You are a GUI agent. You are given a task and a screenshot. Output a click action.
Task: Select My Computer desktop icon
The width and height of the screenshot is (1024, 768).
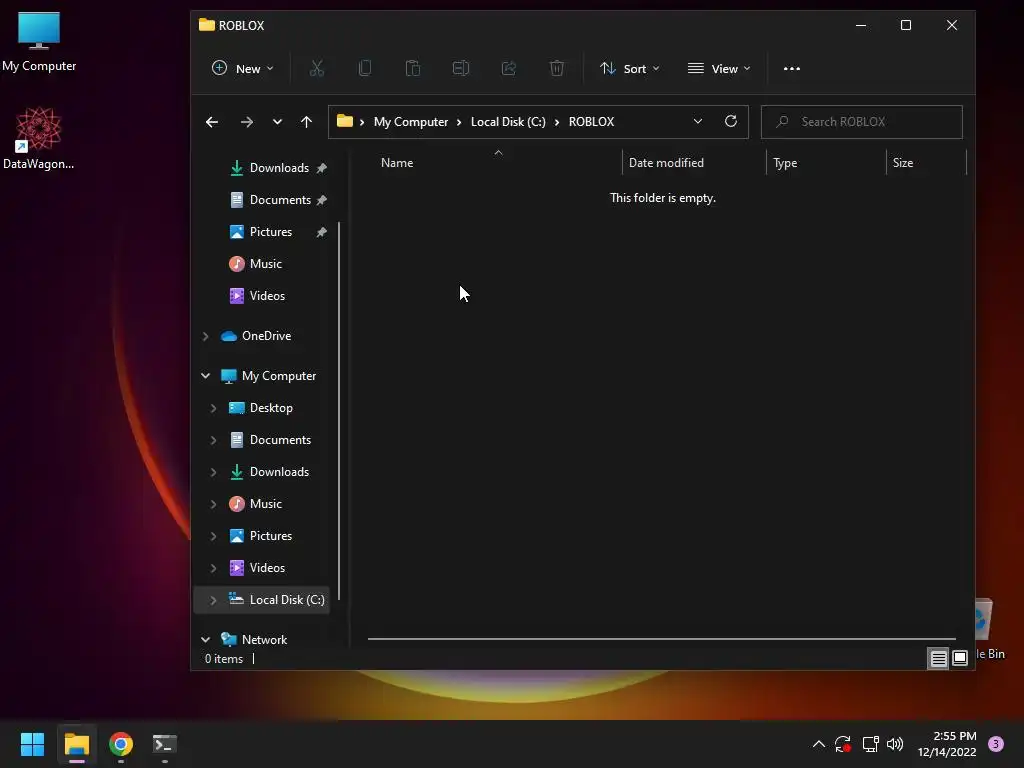click(39, 41)
